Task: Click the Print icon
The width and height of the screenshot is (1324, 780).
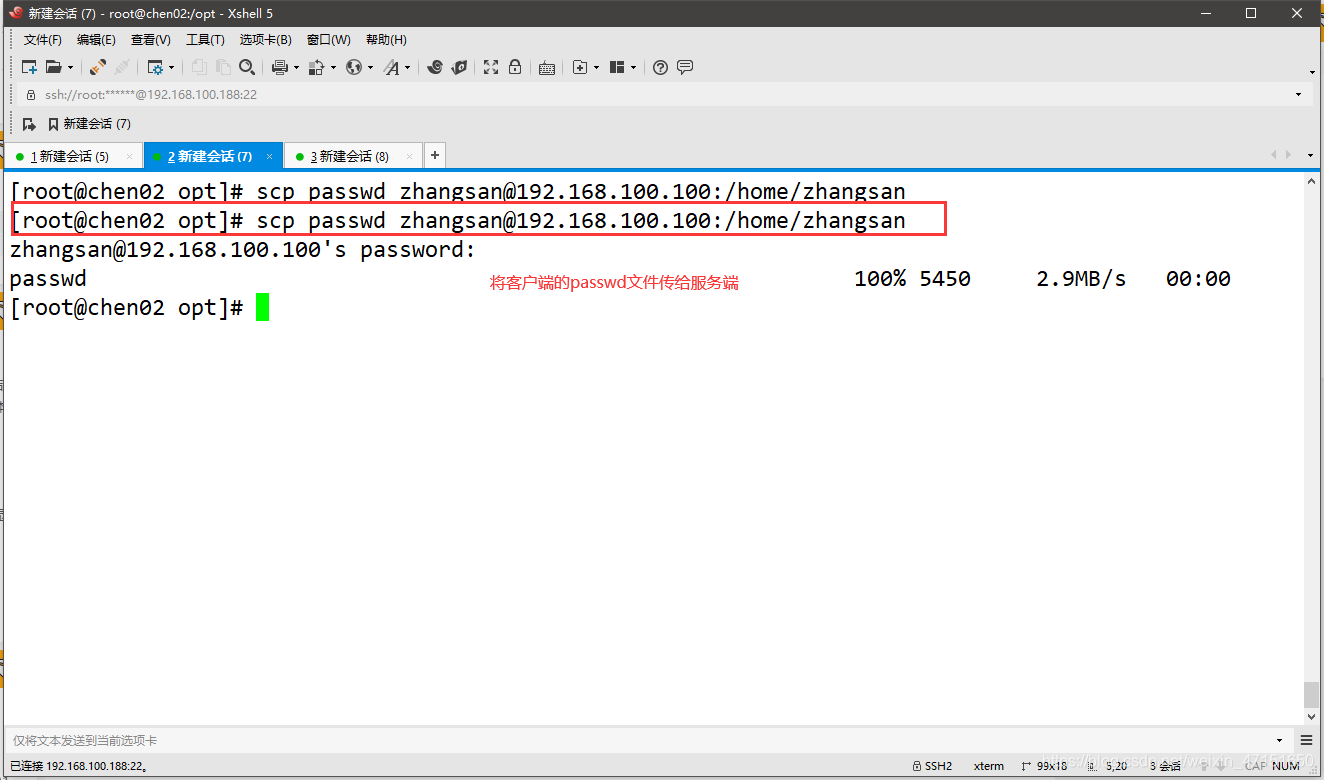Action: 280,67
